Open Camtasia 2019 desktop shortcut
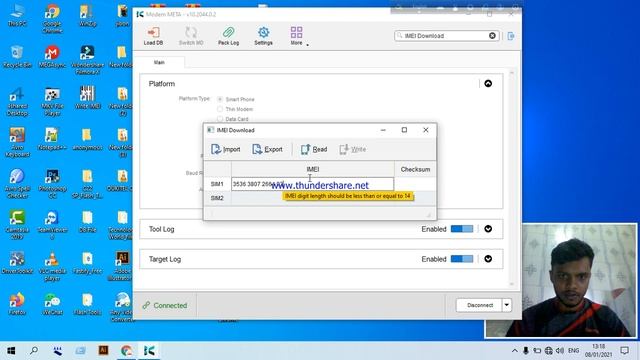This screenshot has width=640, height=360. point(17,224)
